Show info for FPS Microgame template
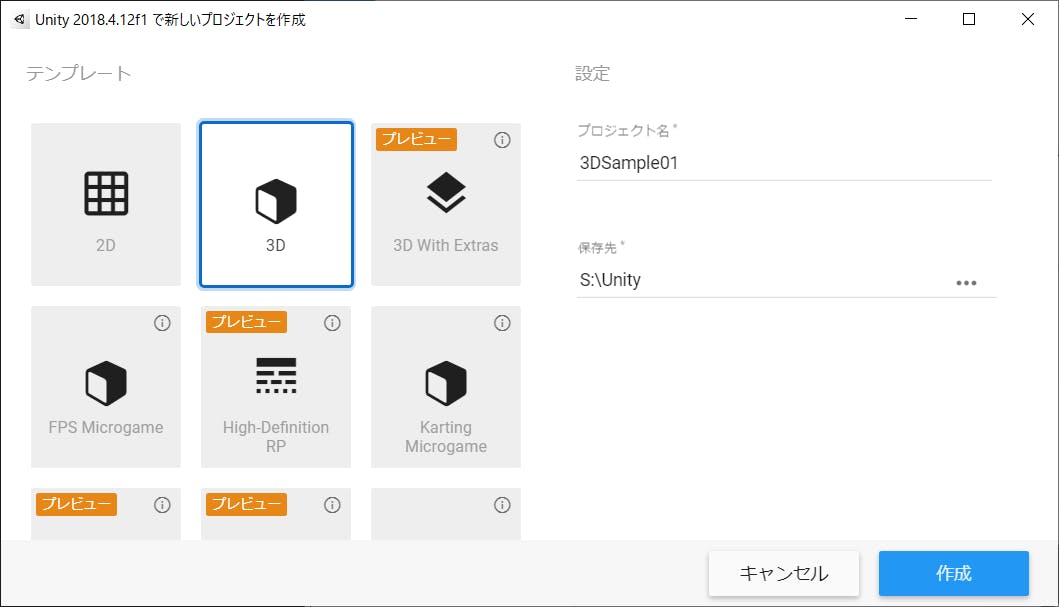1059x607 pixels. point(162,323)
